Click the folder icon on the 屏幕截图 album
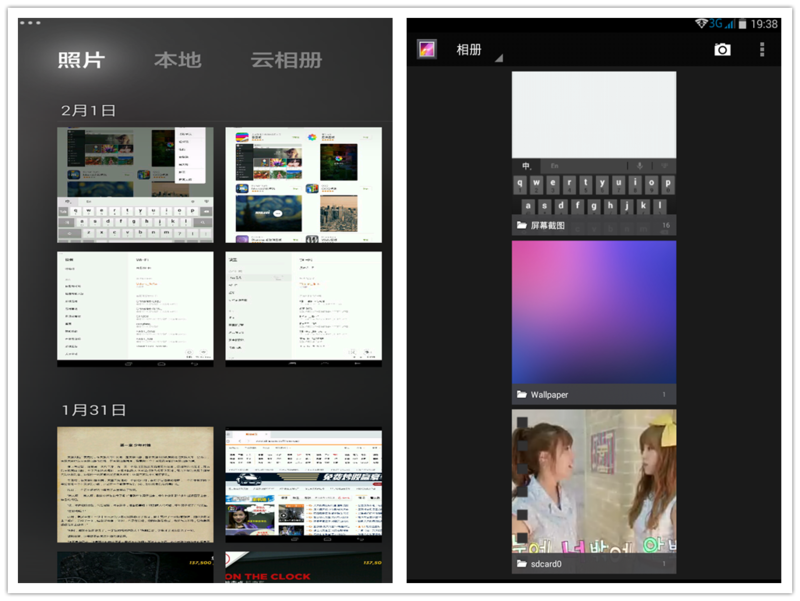The width and height of the screenshot is (800, 601). (519, 225)
